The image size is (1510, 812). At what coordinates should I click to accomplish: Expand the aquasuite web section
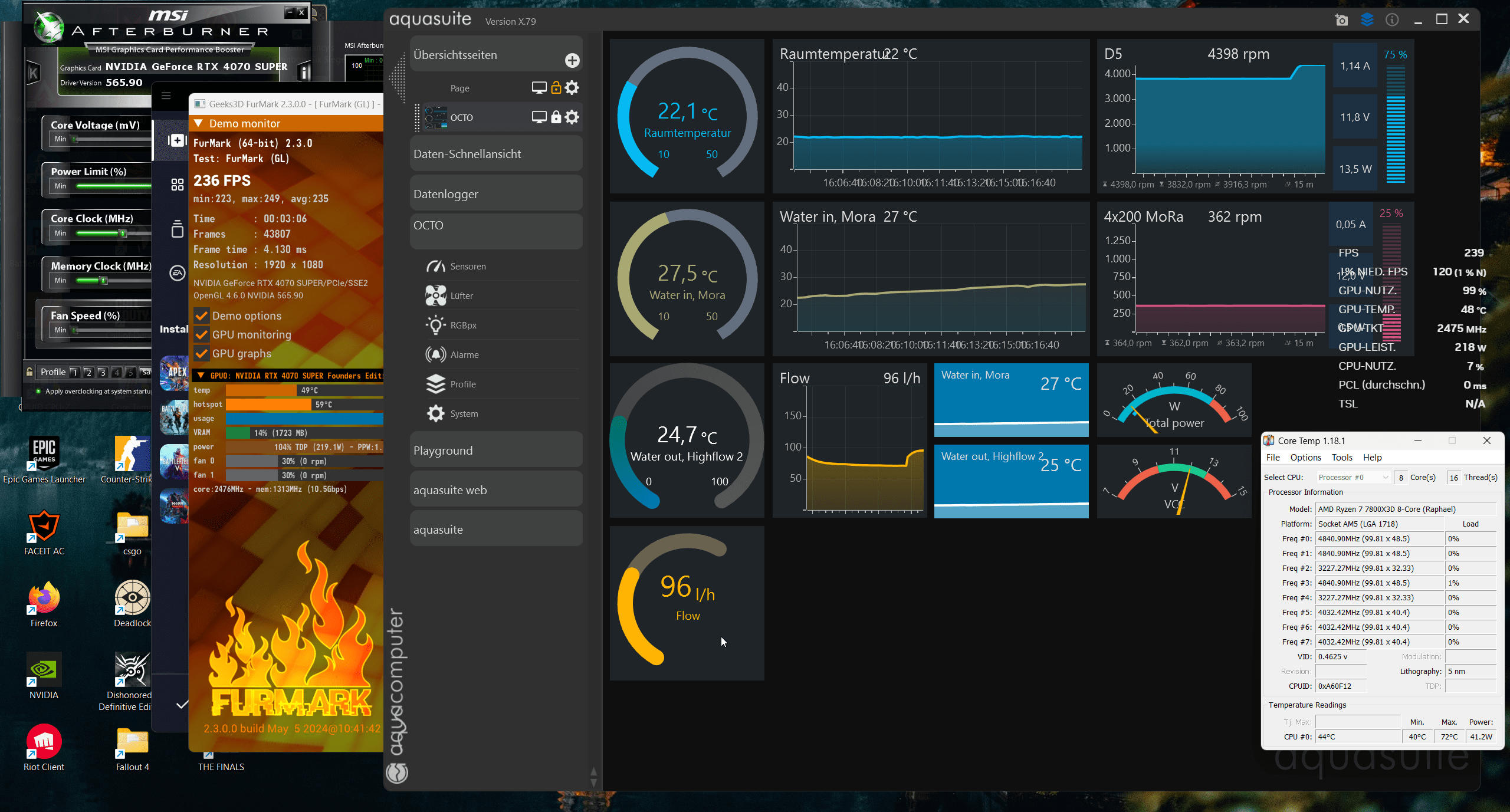495,490
